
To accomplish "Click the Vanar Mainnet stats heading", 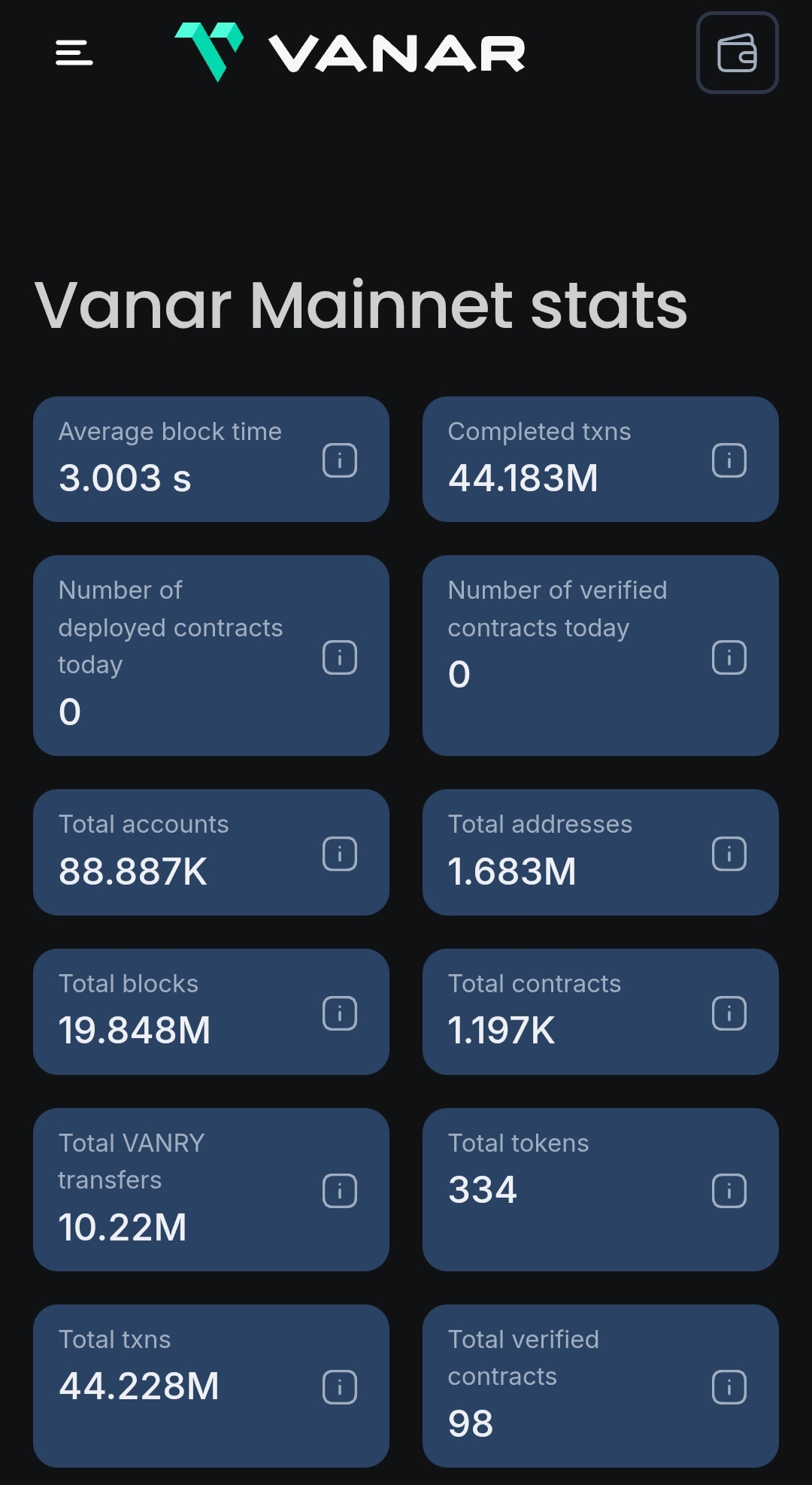I will [x=361, y=305].
